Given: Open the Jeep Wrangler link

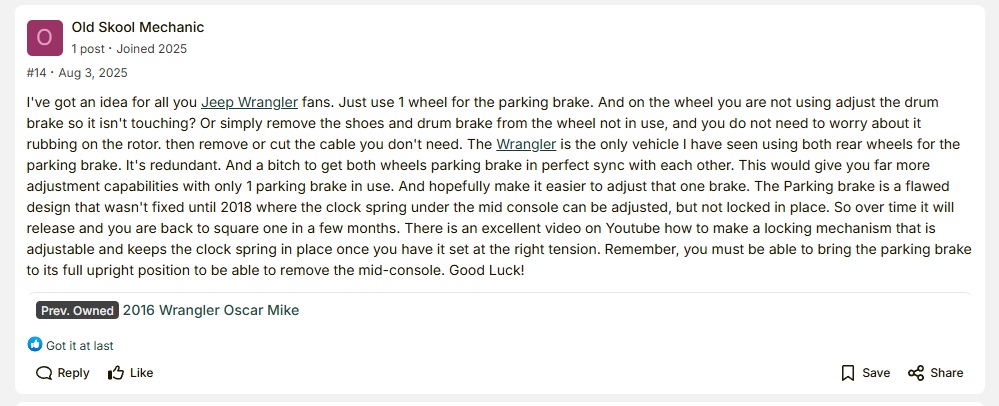Looking at the screenshot, I should [249, 102].
